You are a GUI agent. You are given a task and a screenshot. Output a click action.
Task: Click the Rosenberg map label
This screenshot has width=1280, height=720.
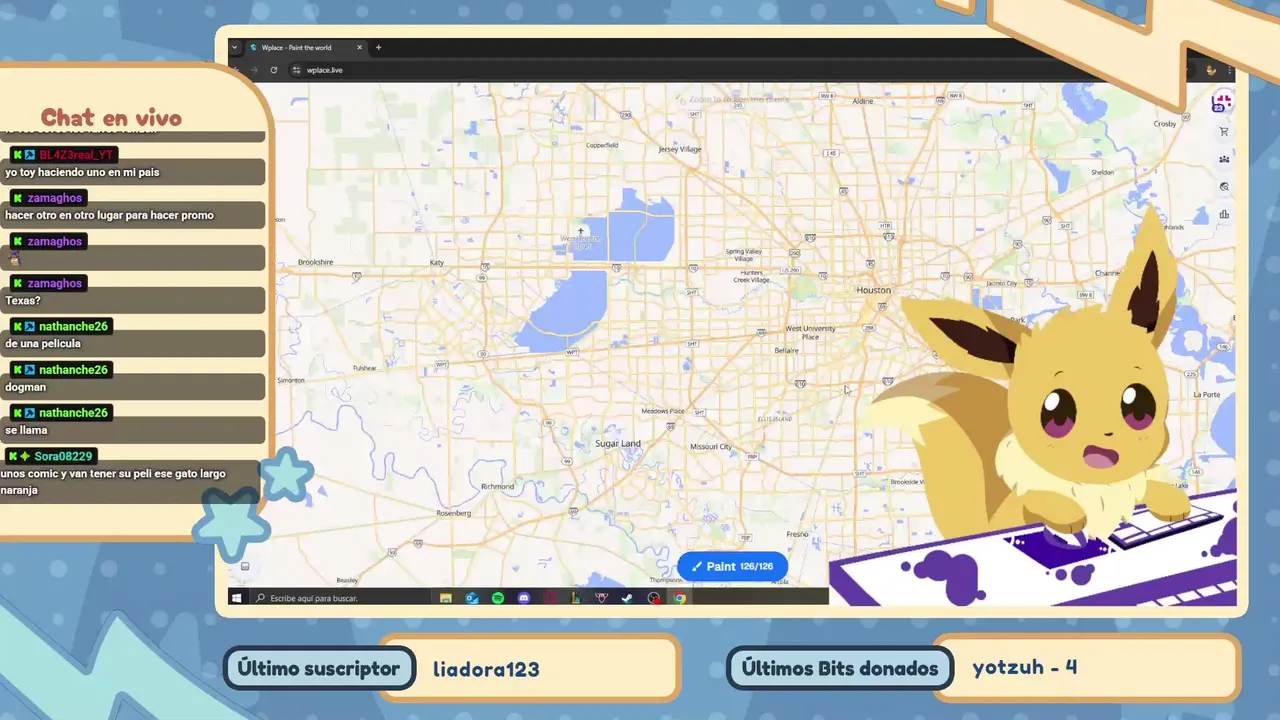(x=453, y=513)
